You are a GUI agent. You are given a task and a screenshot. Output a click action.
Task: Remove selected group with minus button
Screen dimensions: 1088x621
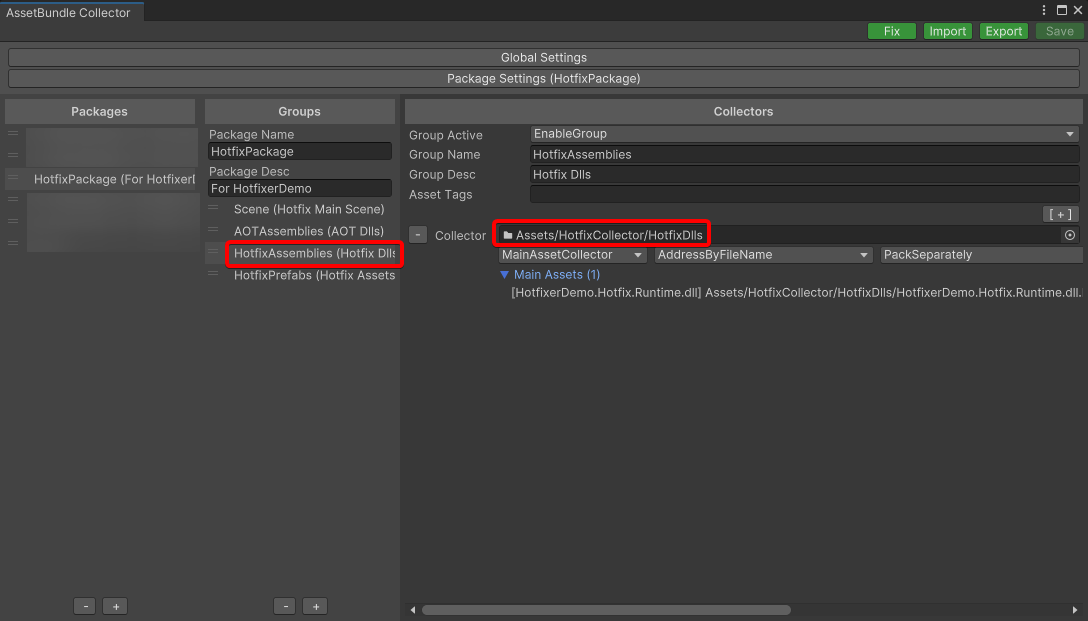285,606
